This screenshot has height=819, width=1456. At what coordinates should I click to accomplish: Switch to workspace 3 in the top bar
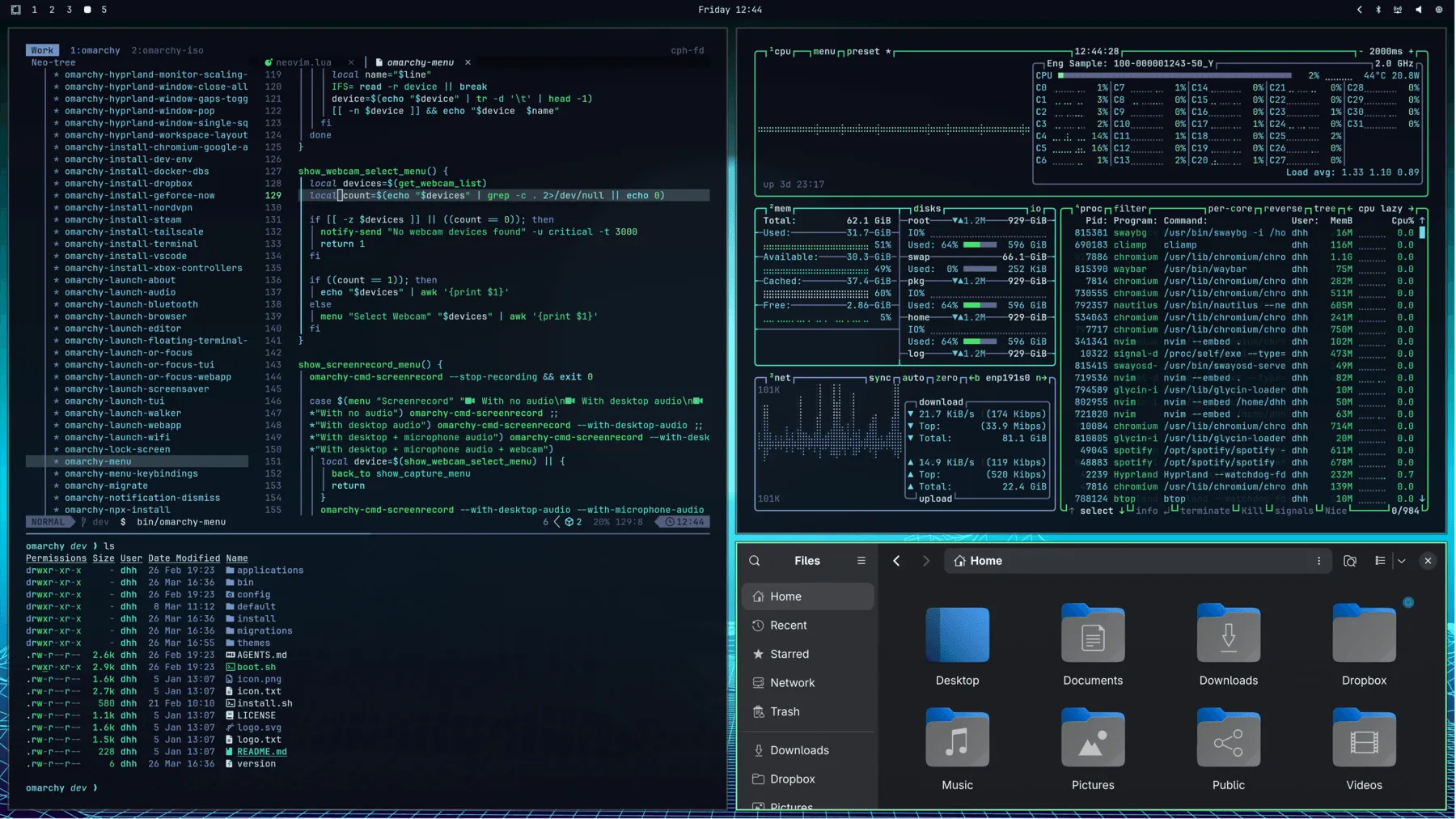pos(70,10)
